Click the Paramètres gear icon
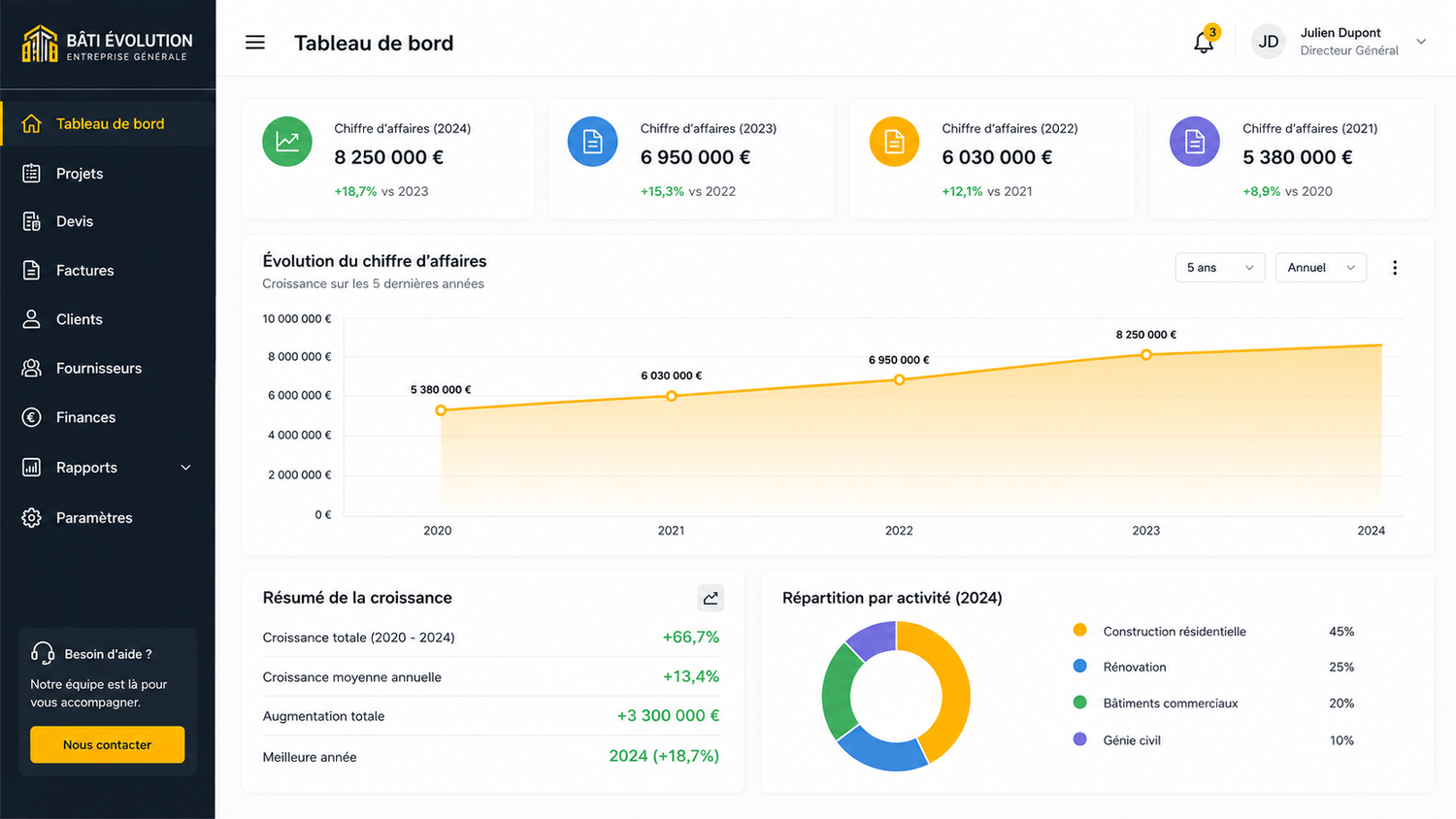 (x=32, y=517)
